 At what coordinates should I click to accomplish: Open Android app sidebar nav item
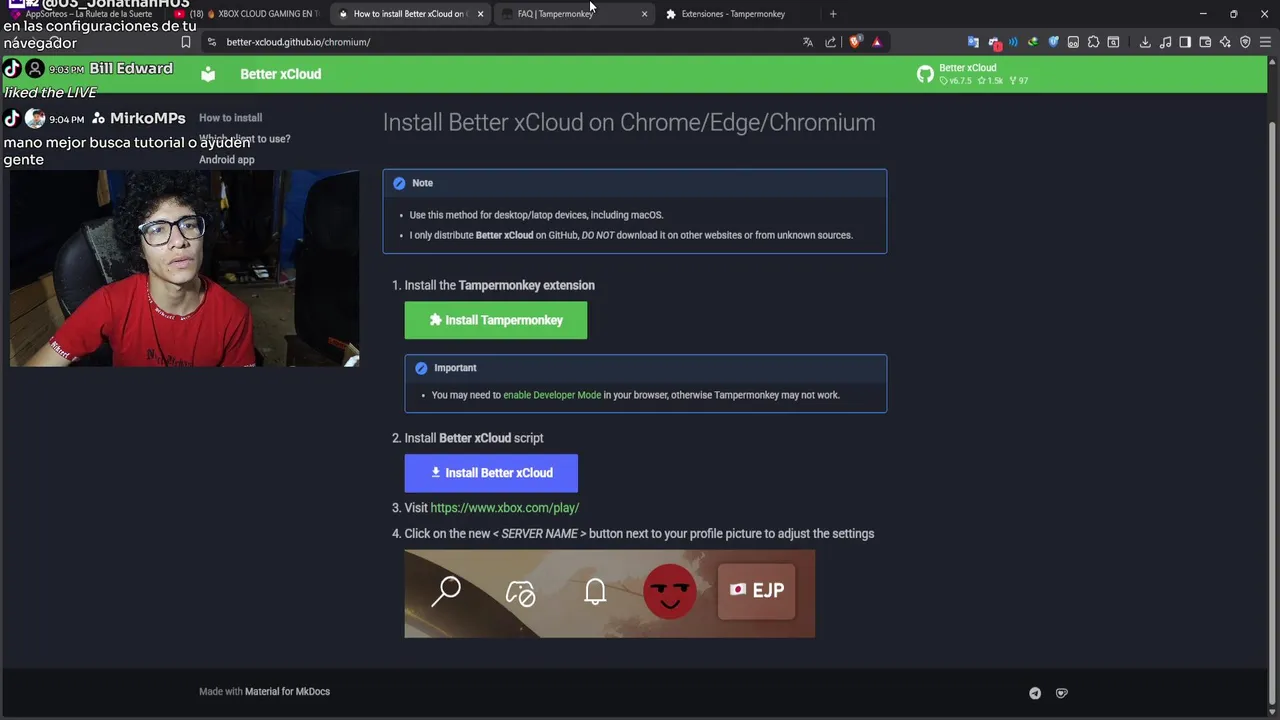tap(227, 160)
